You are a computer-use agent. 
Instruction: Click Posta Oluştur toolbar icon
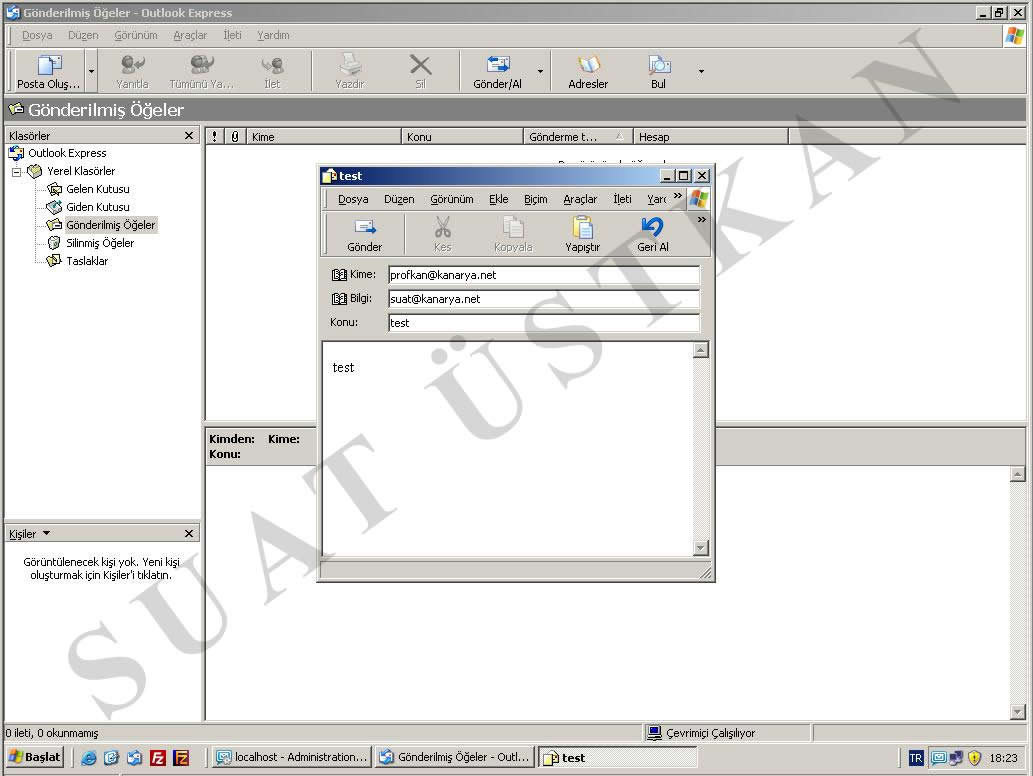49,71
